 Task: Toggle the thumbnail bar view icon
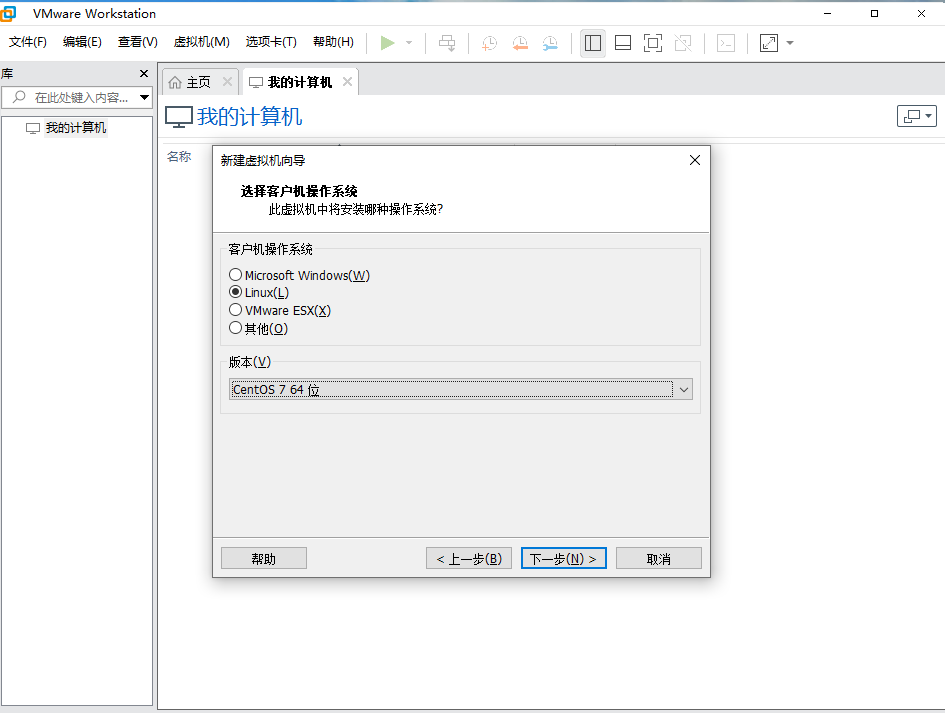click(x=623, y=43)
